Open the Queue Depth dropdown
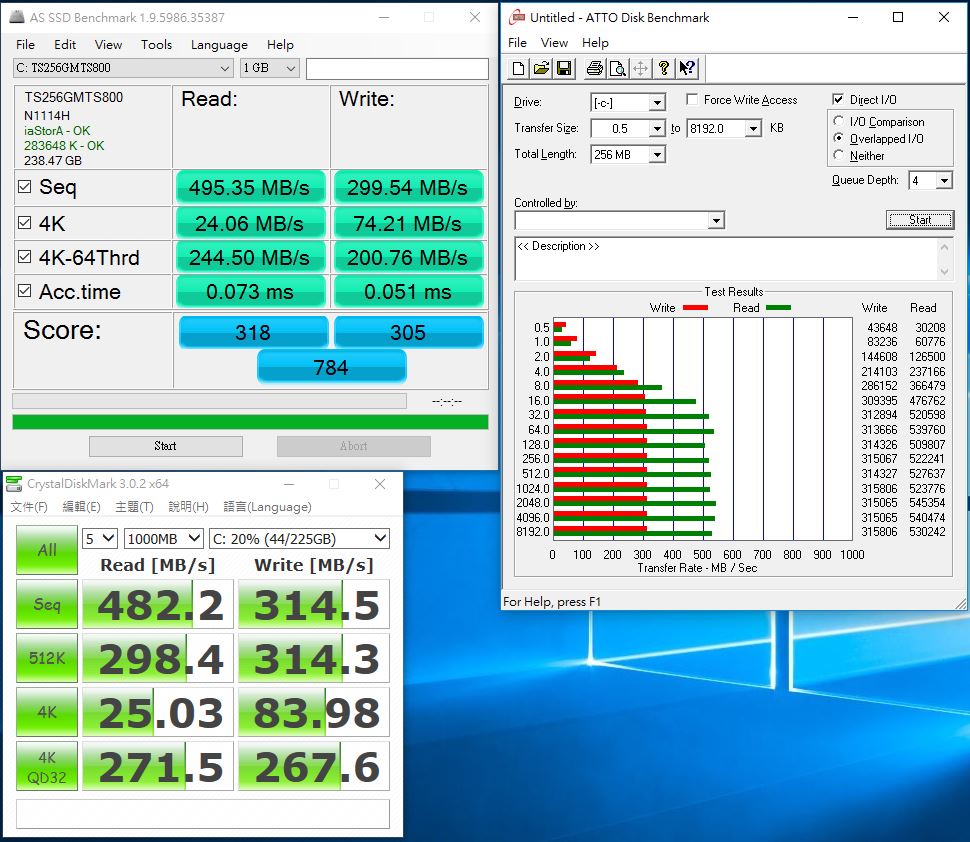The width and height of the screenshot is (970, 842). coord(943,181)
